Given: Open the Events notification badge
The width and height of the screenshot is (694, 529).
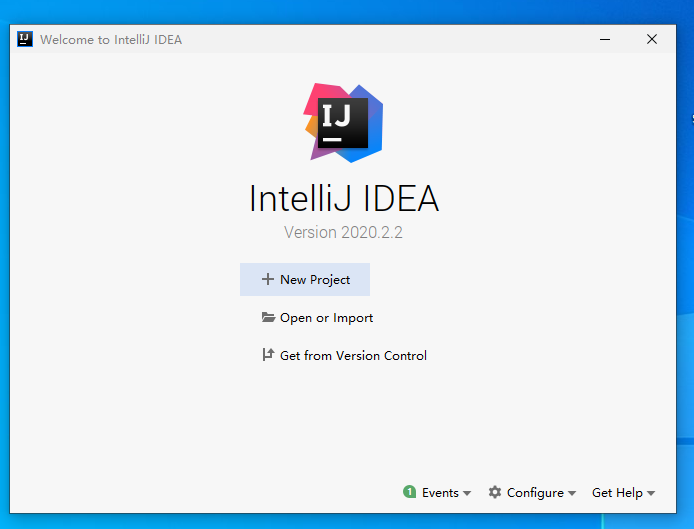Looking at the screenshot, I should [x=409, y=492].
